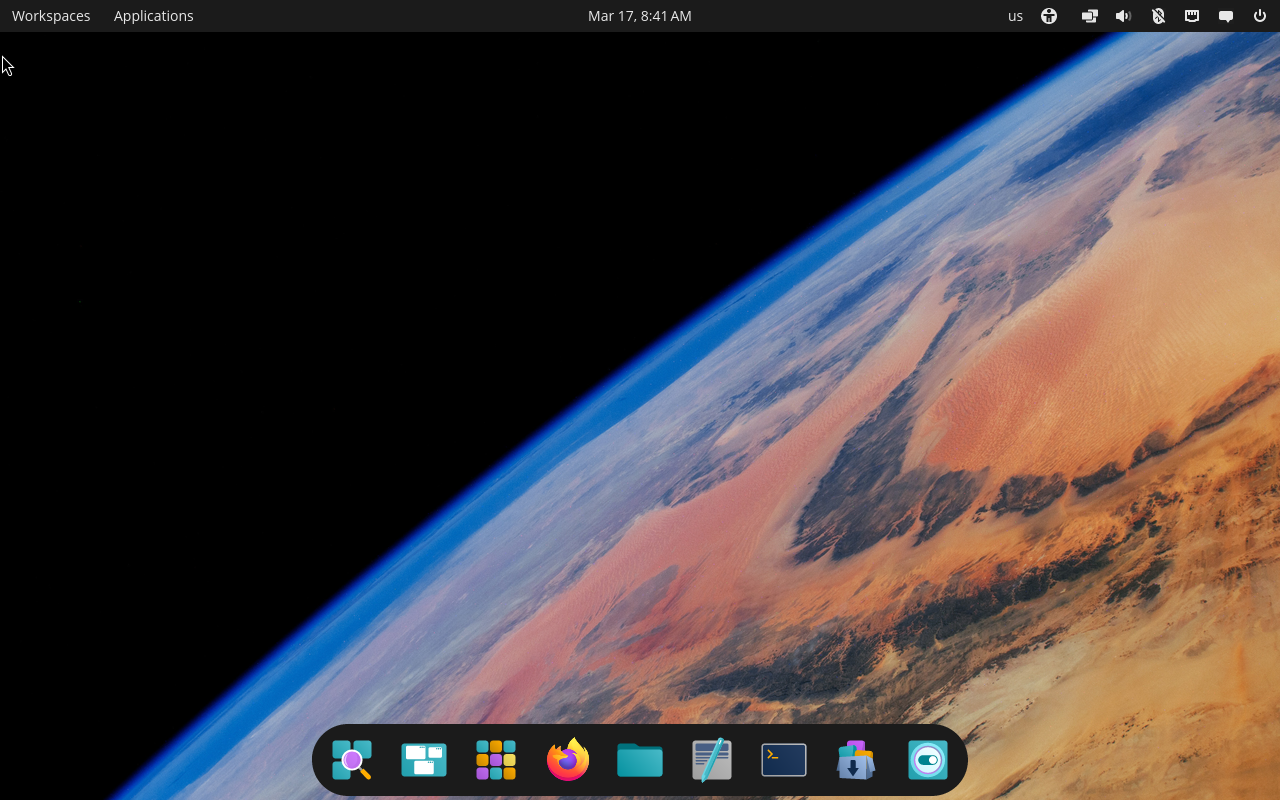Open the date and time calendar
Screen dimensions: 1280x800
640,16
